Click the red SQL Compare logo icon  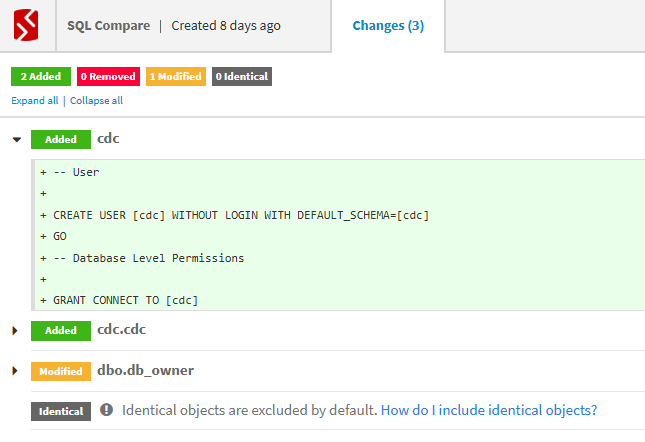click(x=26, y=26)
